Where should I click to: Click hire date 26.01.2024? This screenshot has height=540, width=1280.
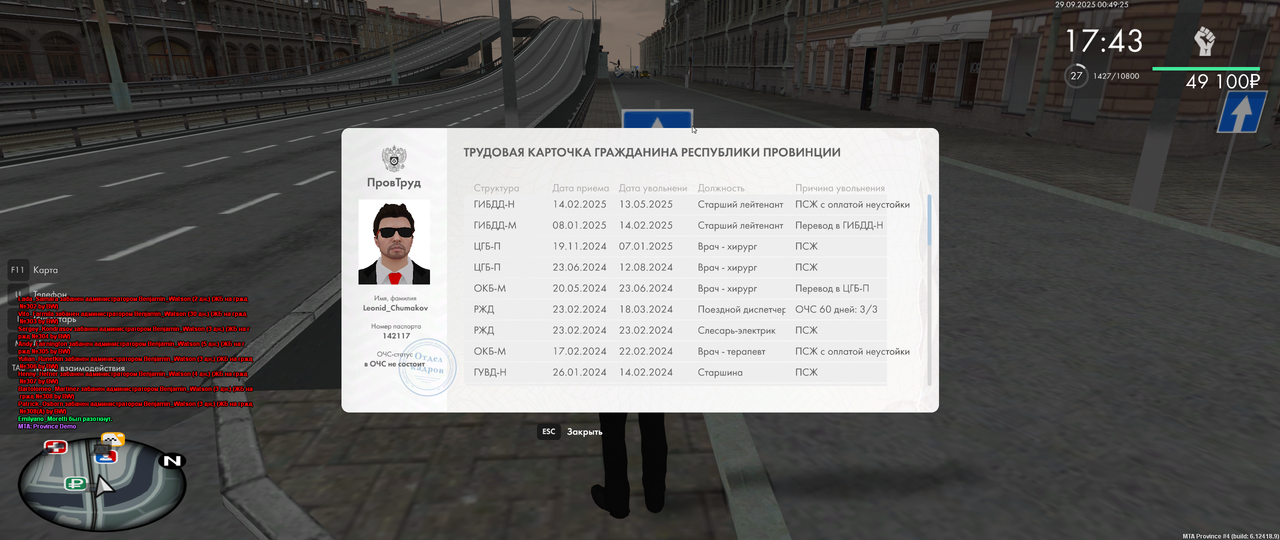click(580, 372)
